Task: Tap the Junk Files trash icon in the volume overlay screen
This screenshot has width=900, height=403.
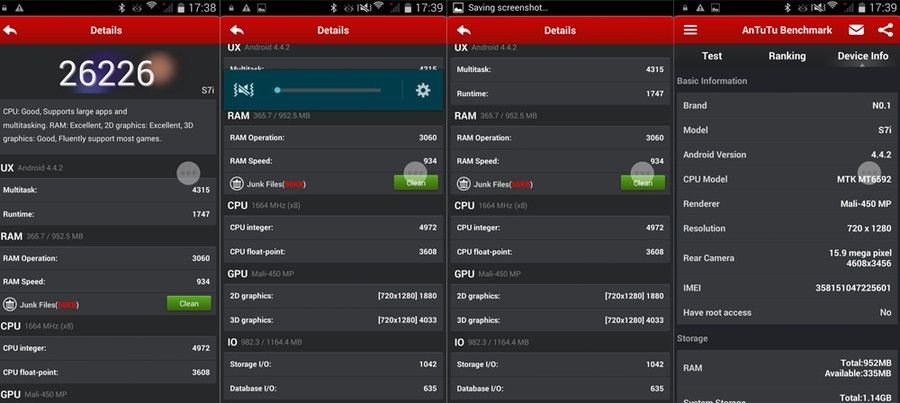Action: (236, 184)
